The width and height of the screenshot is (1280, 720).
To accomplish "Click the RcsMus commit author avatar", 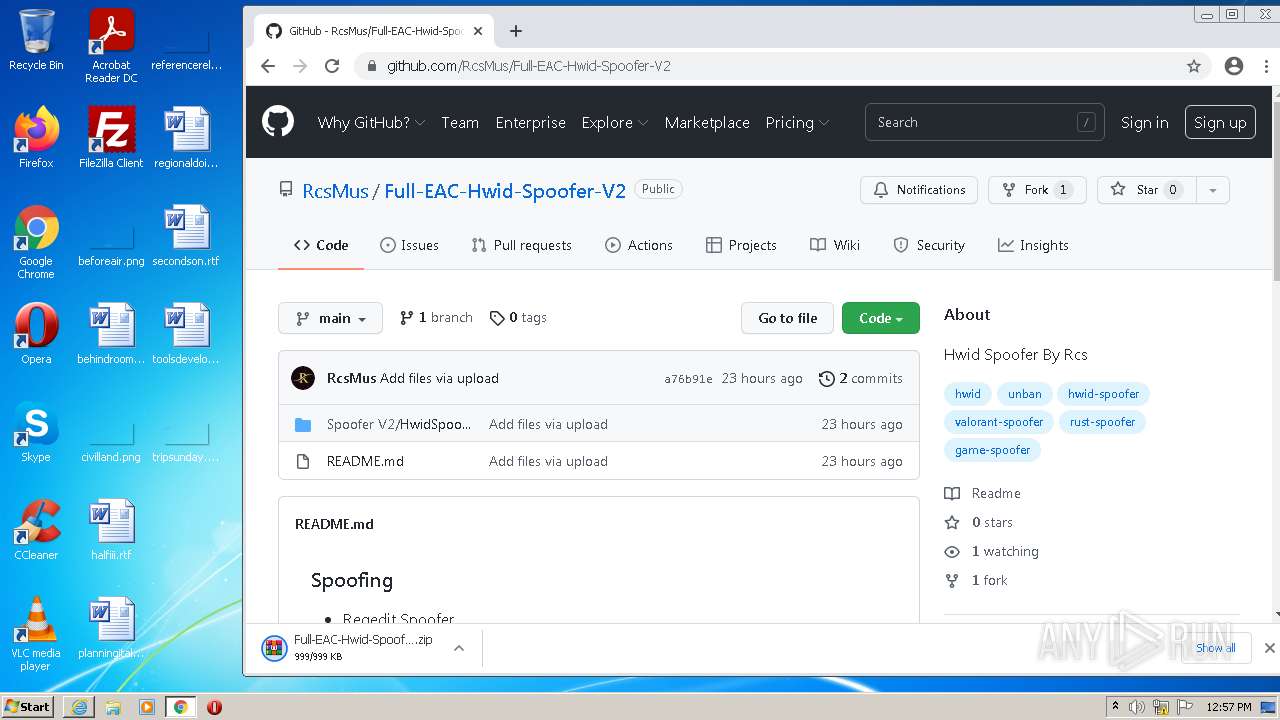I will pos(303,378).
